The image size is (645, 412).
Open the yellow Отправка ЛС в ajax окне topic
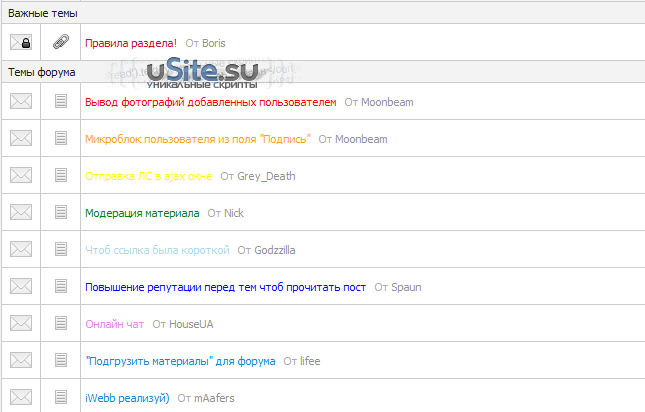(x=148, y=176)
